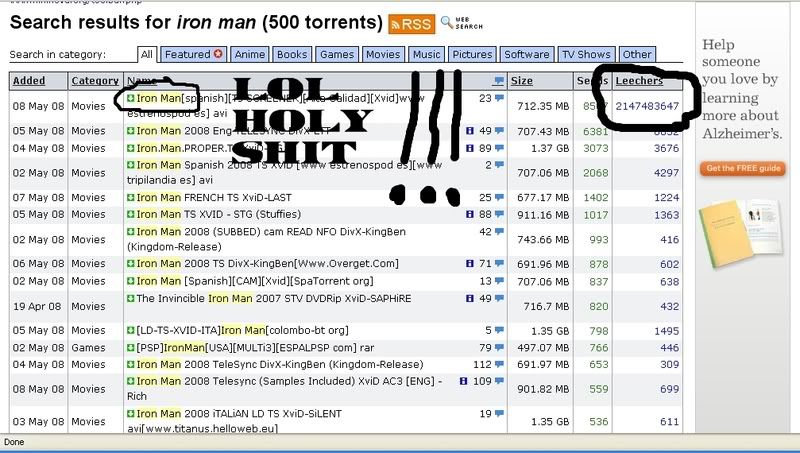800x453 pixels.
Task: Click the 716.7 MB size cell
Action: point(546,307)
